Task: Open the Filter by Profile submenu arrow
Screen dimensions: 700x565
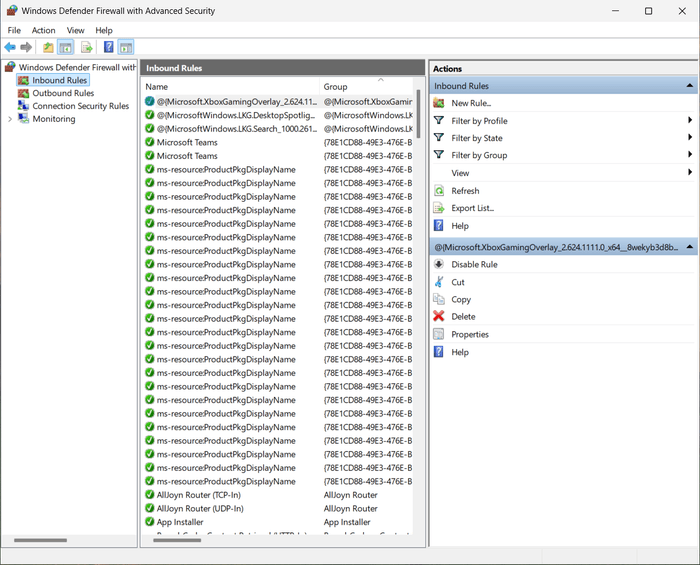Action: coord(690,121)
